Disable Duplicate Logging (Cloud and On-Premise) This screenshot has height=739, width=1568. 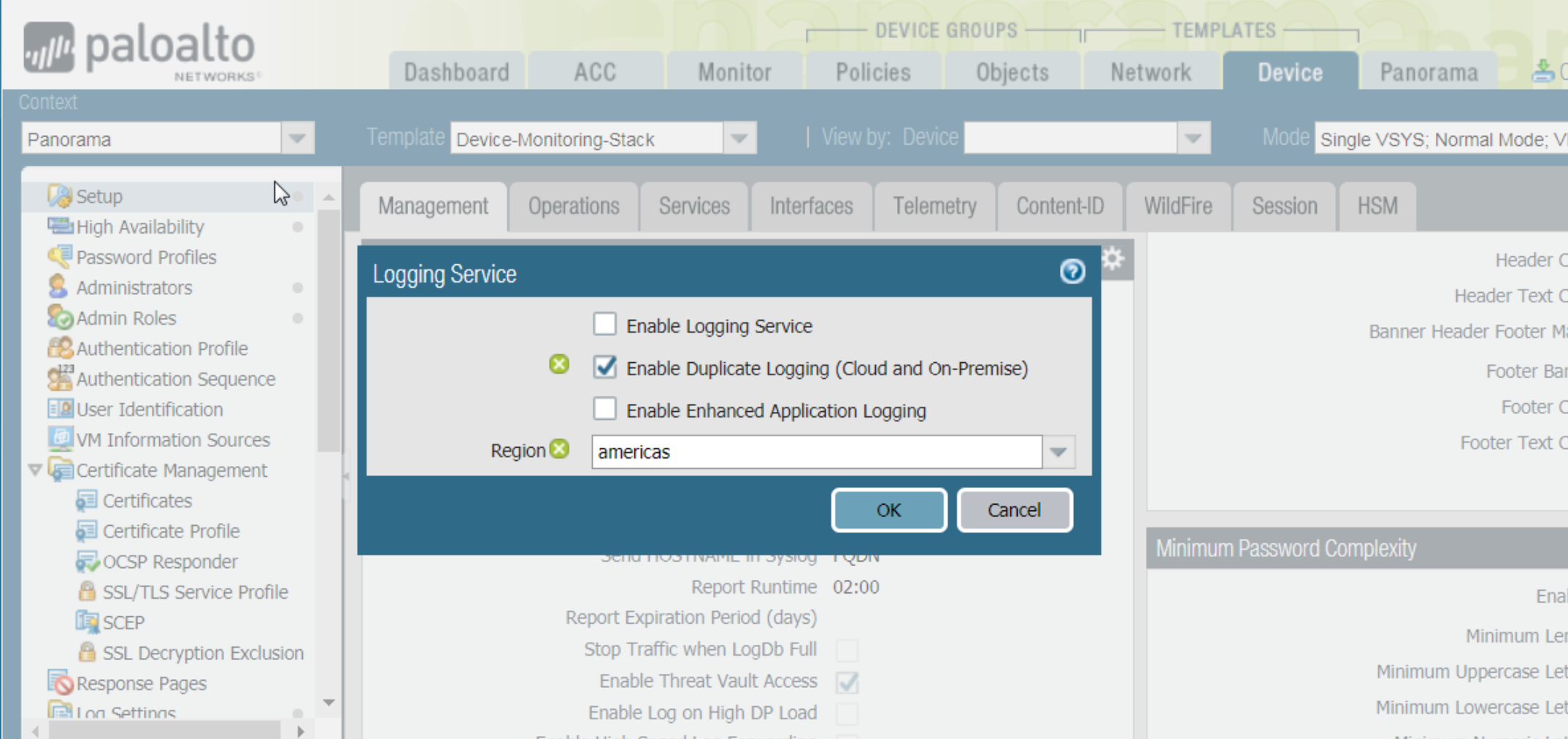[x=604, y=368]
